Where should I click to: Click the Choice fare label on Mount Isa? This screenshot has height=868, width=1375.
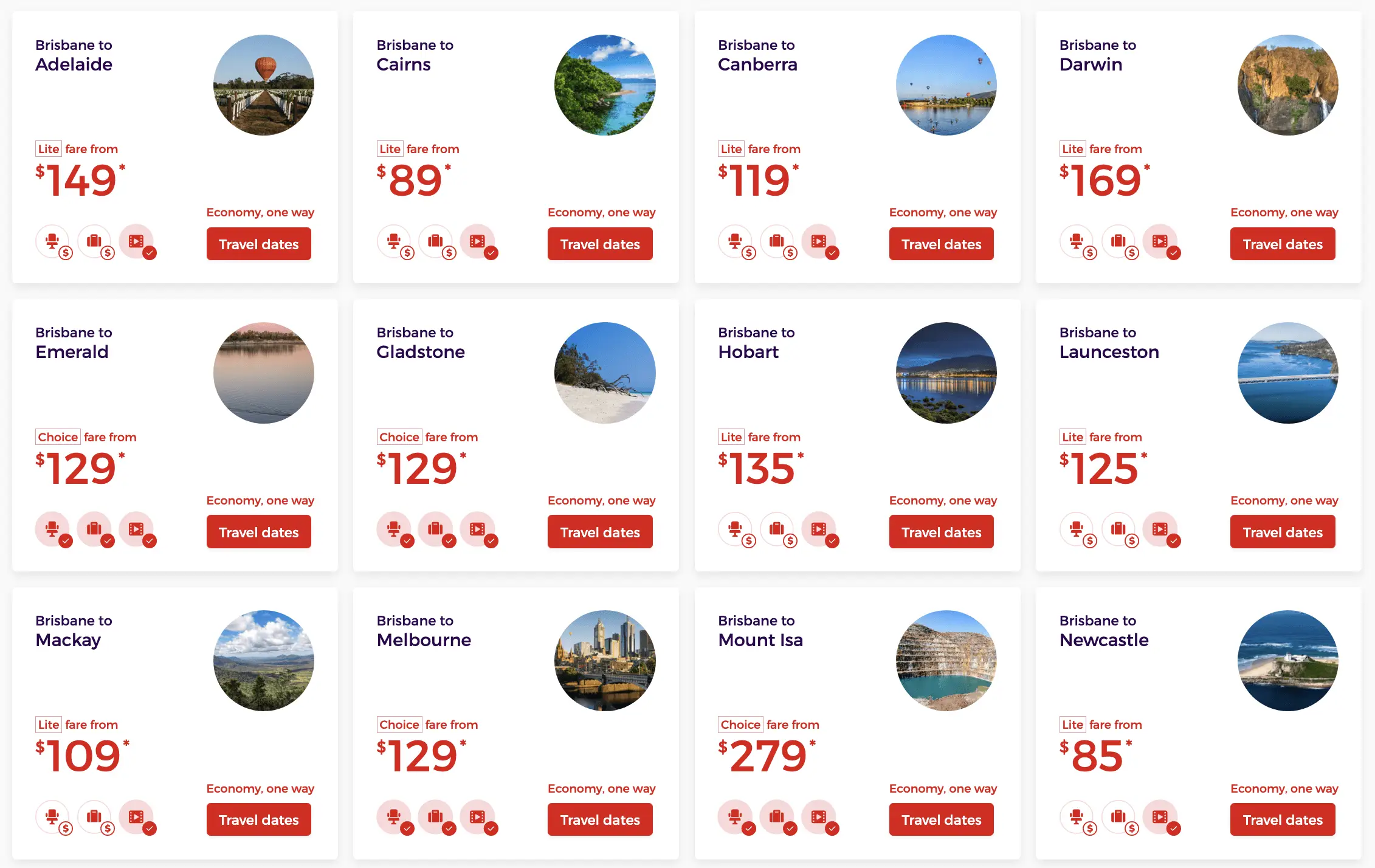click(x=740, y=725)
